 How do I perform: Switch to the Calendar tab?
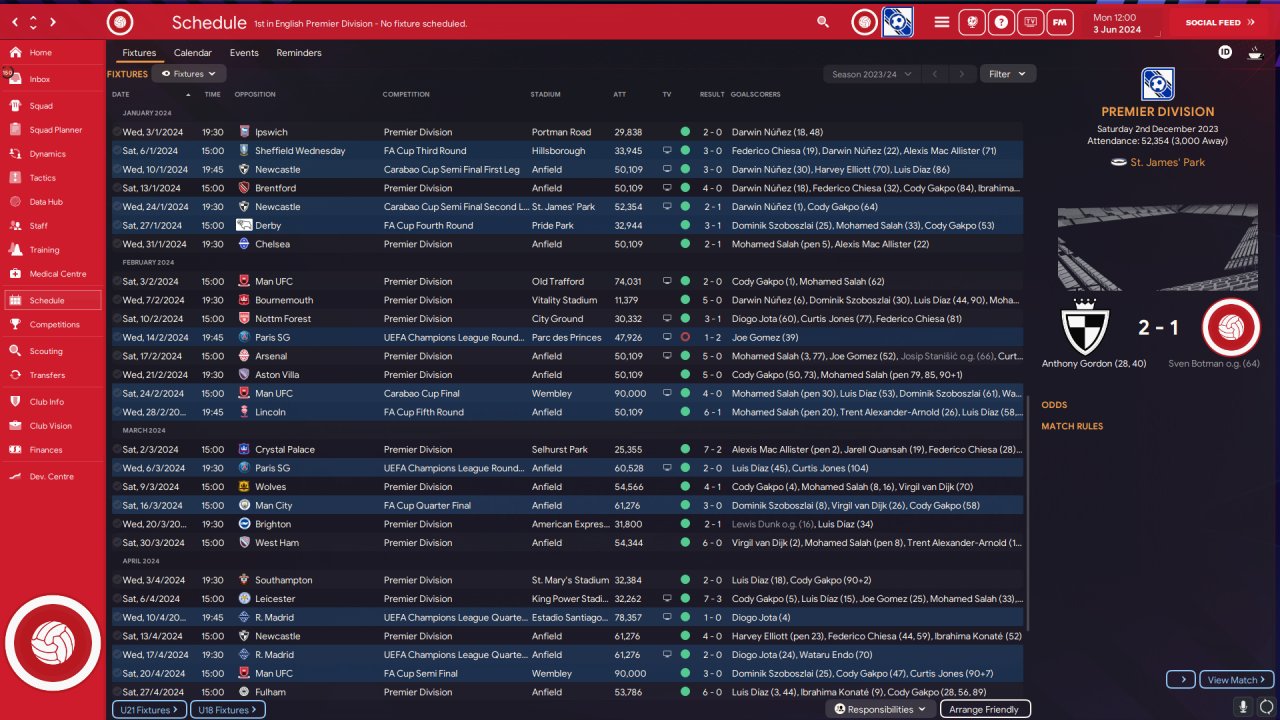(x=193, y=53)
